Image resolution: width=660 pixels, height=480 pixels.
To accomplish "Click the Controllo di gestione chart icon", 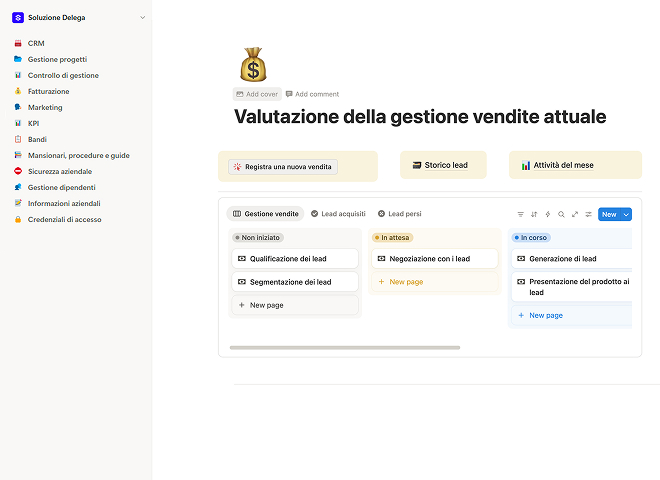I will tap(18, 75).
